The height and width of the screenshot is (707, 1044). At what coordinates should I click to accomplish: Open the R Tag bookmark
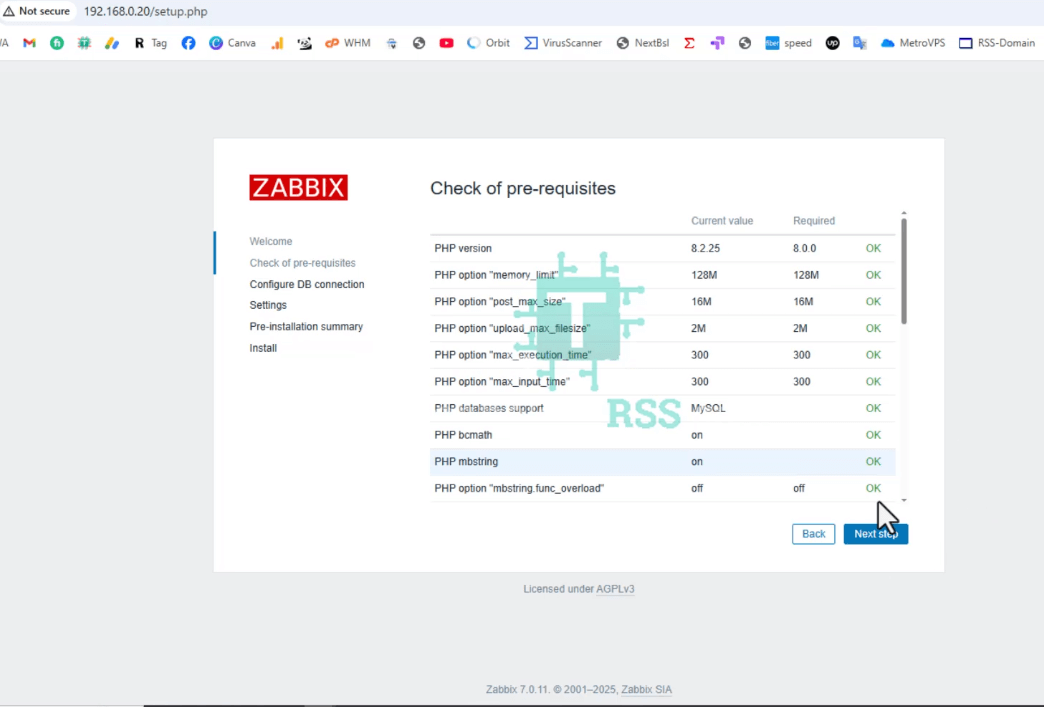pyautogui.click(x=150, y=43)
